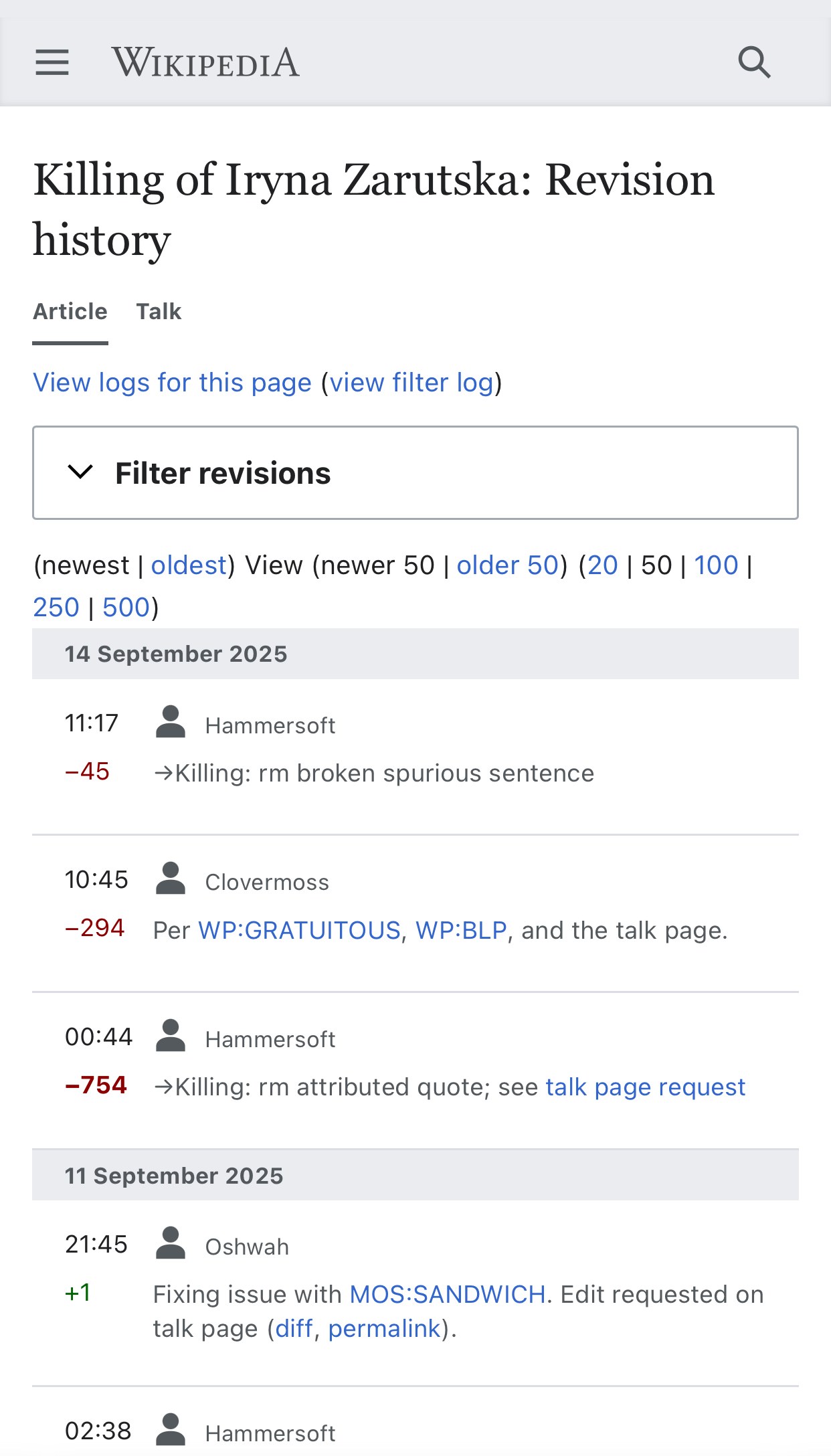Show 500 revisions per page
This screenshot has width=831, height=1456.
tap(126, 608)
